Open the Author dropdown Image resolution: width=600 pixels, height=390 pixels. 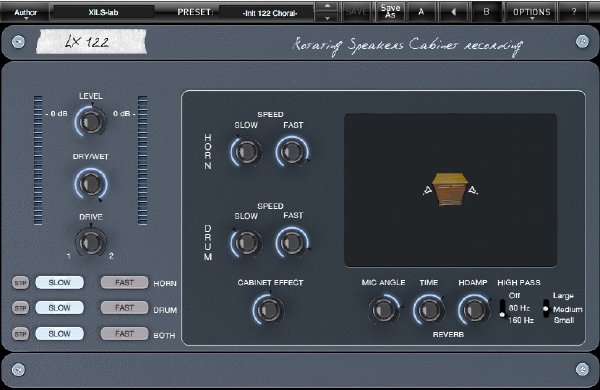25,13
